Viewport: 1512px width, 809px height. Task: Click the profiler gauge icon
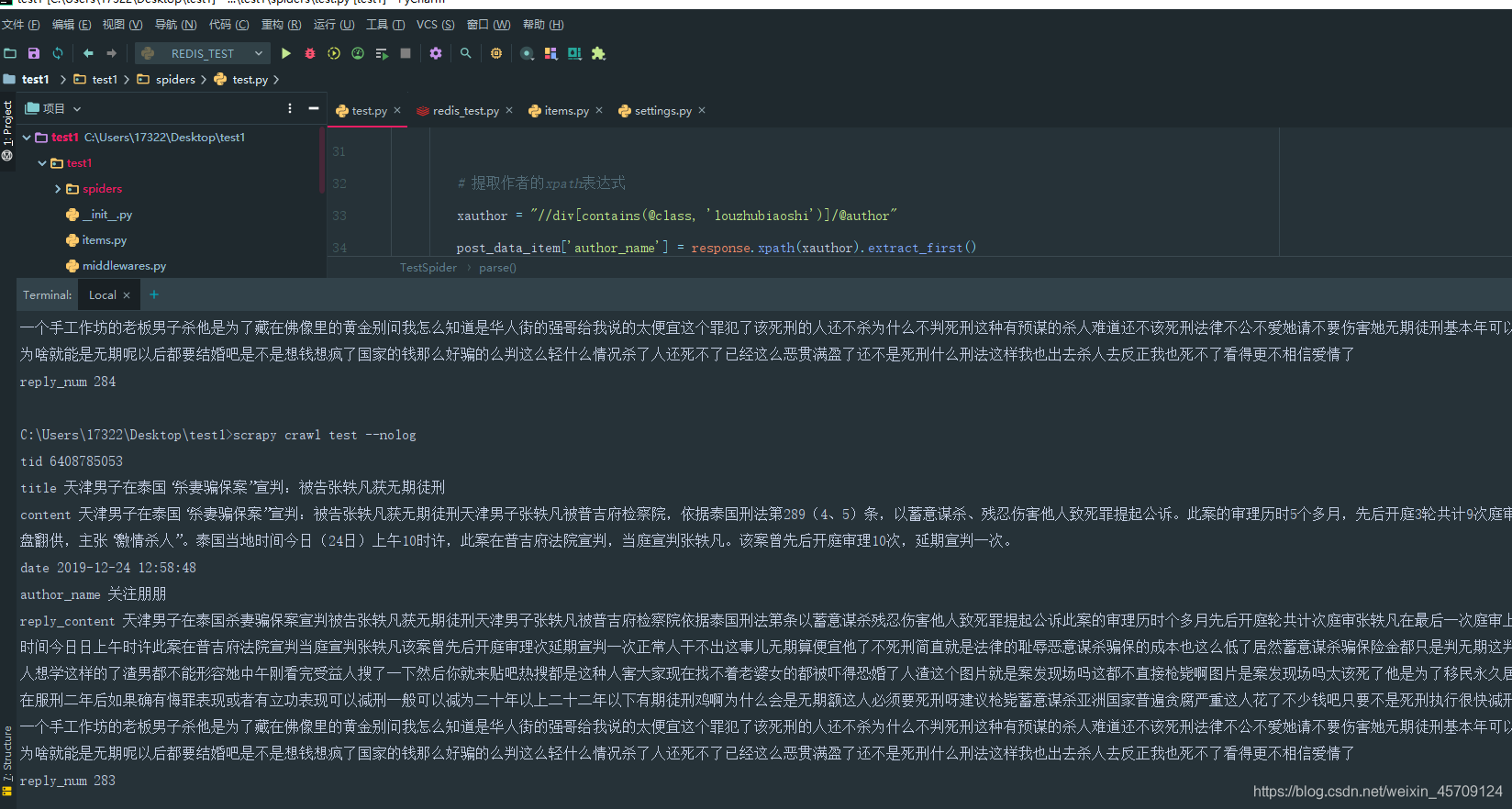click(358, 53)
